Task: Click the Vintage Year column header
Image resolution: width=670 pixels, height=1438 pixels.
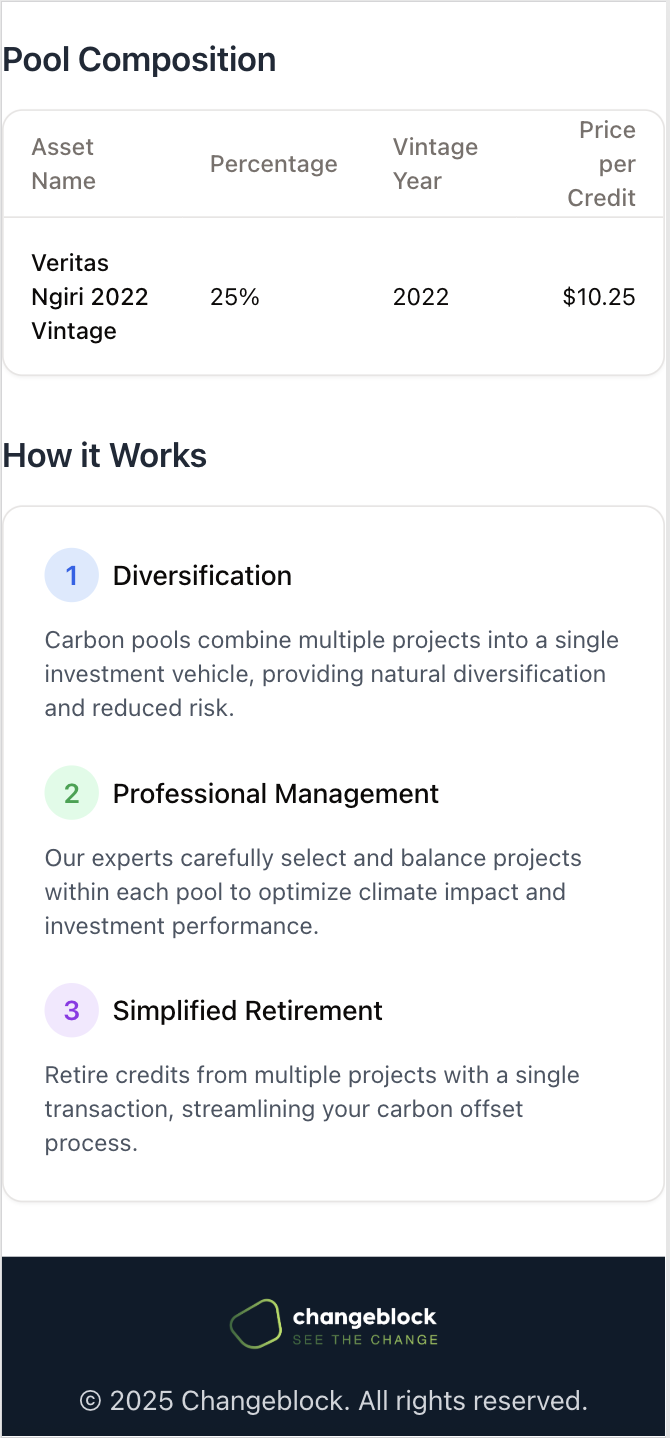Action: point(435,164)
